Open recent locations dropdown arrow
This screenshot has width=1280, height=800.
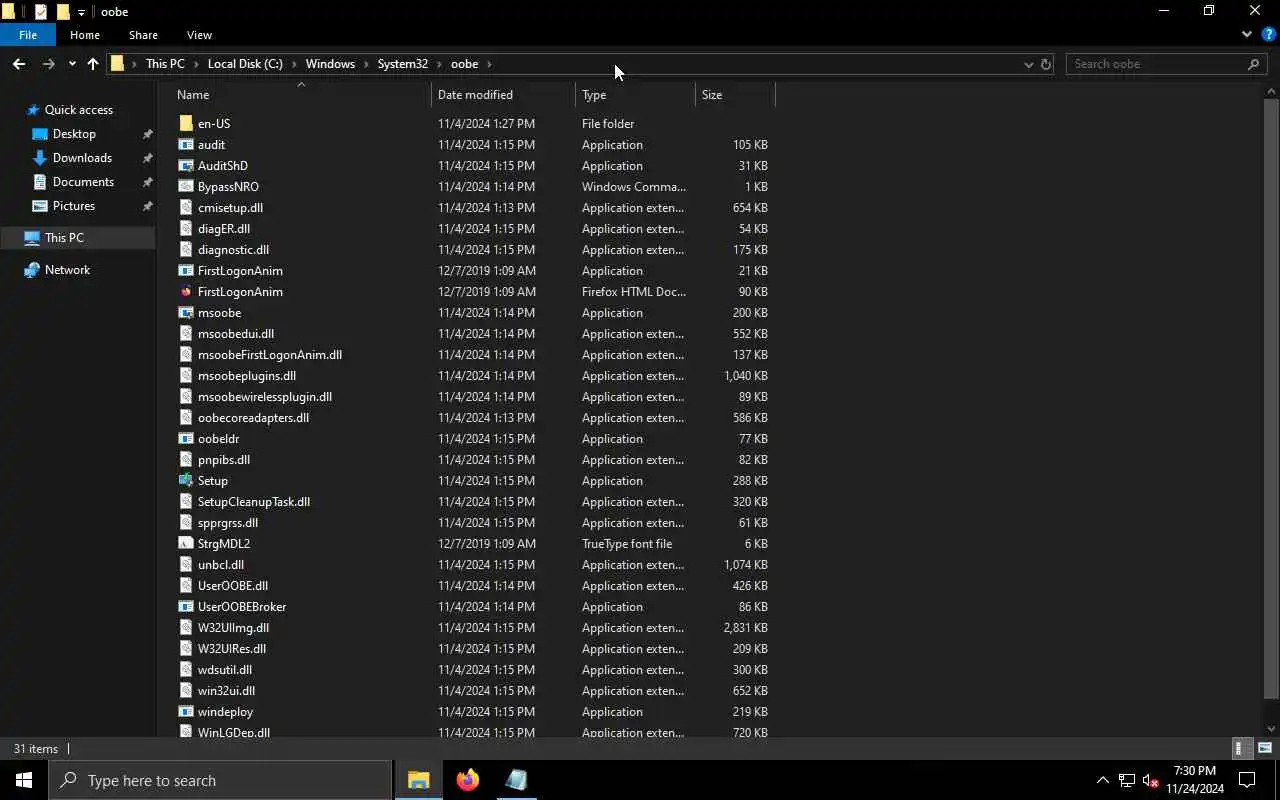click(72, 64)
